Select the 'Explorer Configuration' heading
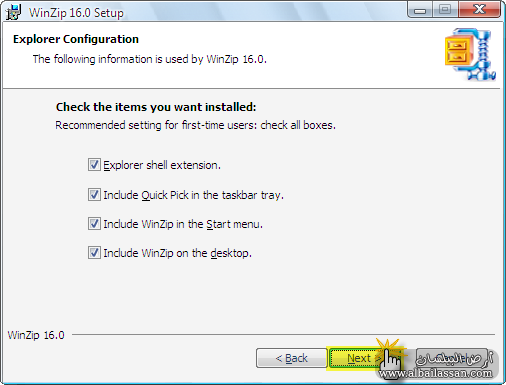The height and width of the screenshot is (385, 506). click(76, 39)
